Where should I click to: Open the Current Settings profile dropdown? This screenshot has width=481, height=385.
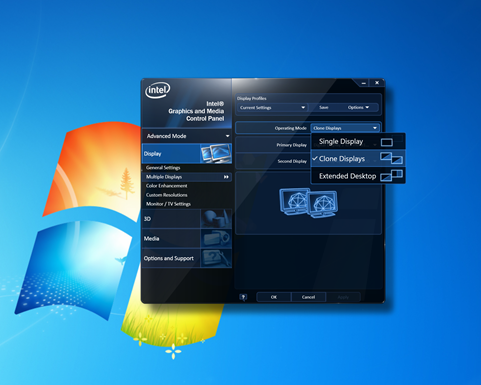click(x=273, y=108)
